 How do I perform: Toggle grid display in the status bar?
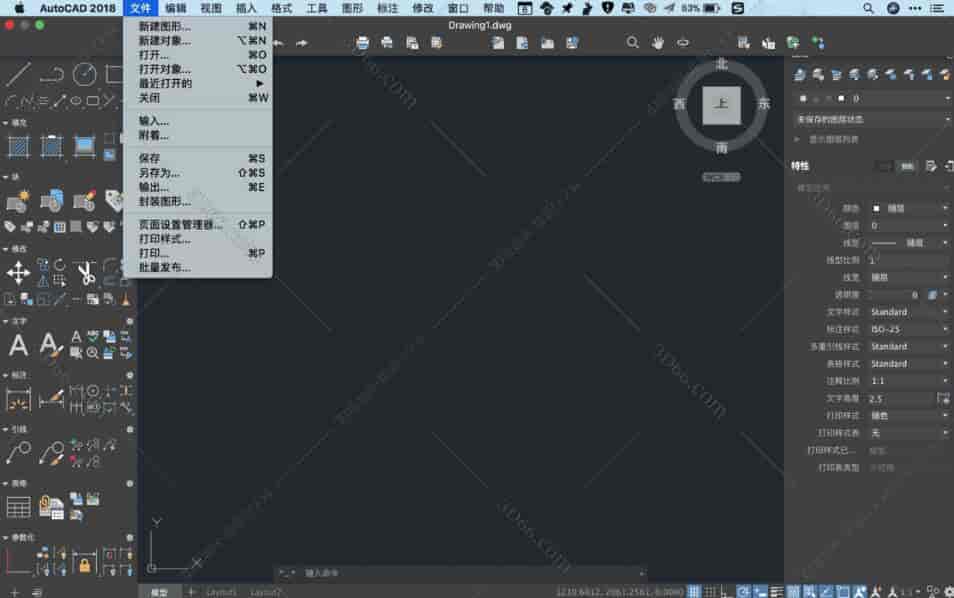click(694, 590)
